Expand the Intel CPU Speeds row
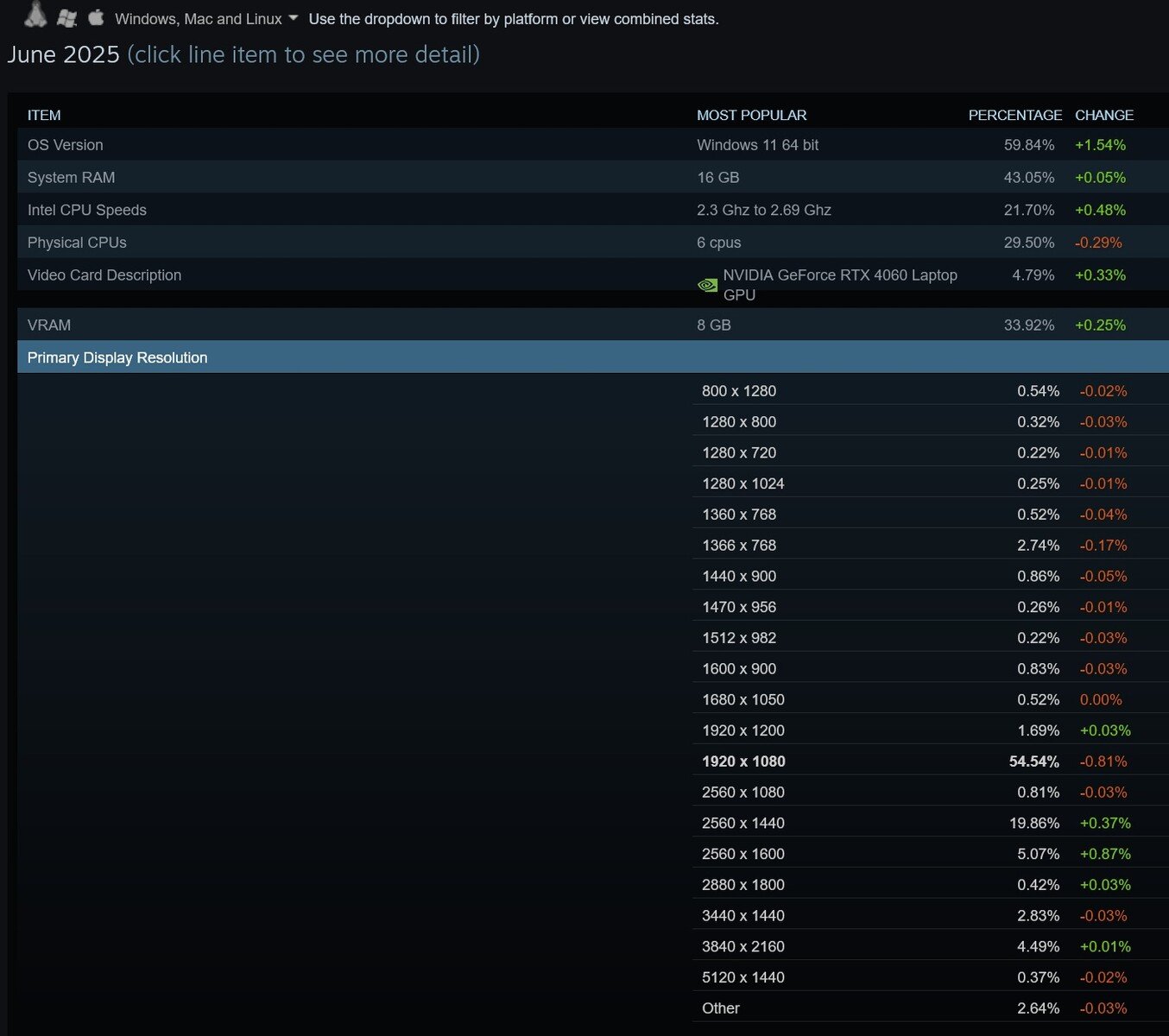 click(593, 210)
